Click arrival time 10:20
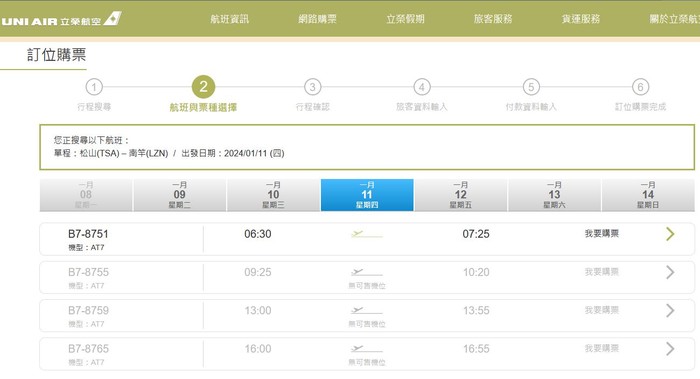Viewport: 700px width, 379px height. [x=476, y=272]
